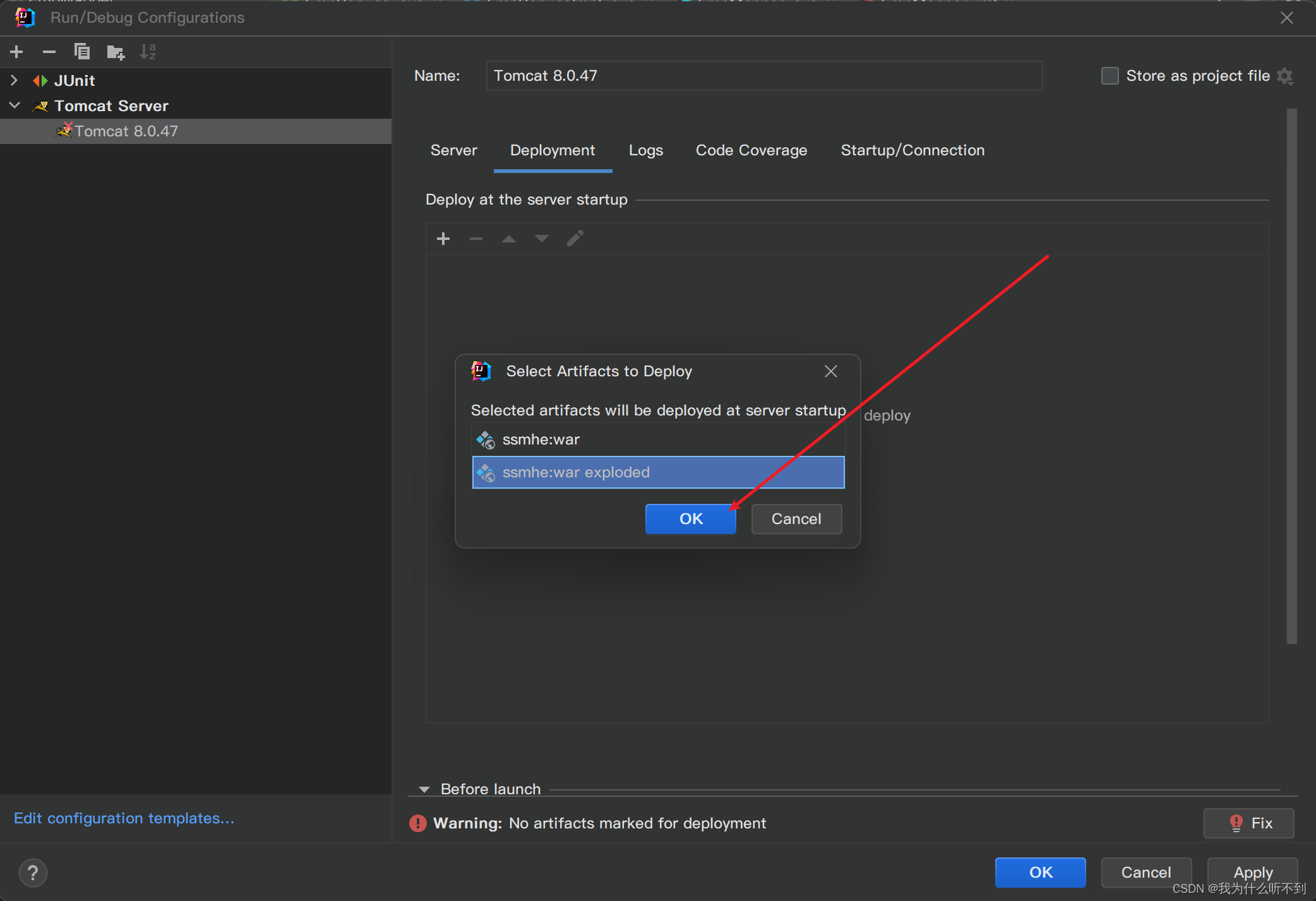Collapse the Tomcat Server tree node
The width and height of the screenshot is (1316, 901).
coord(15,105)
